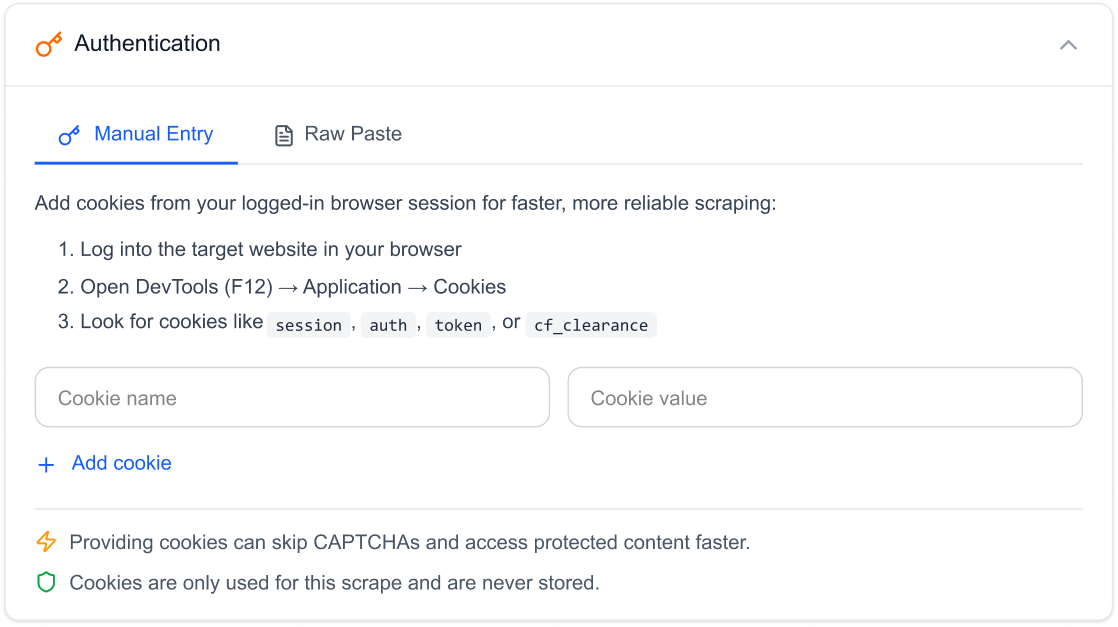Click the orange key icon in the panel header

pos(49,43)
